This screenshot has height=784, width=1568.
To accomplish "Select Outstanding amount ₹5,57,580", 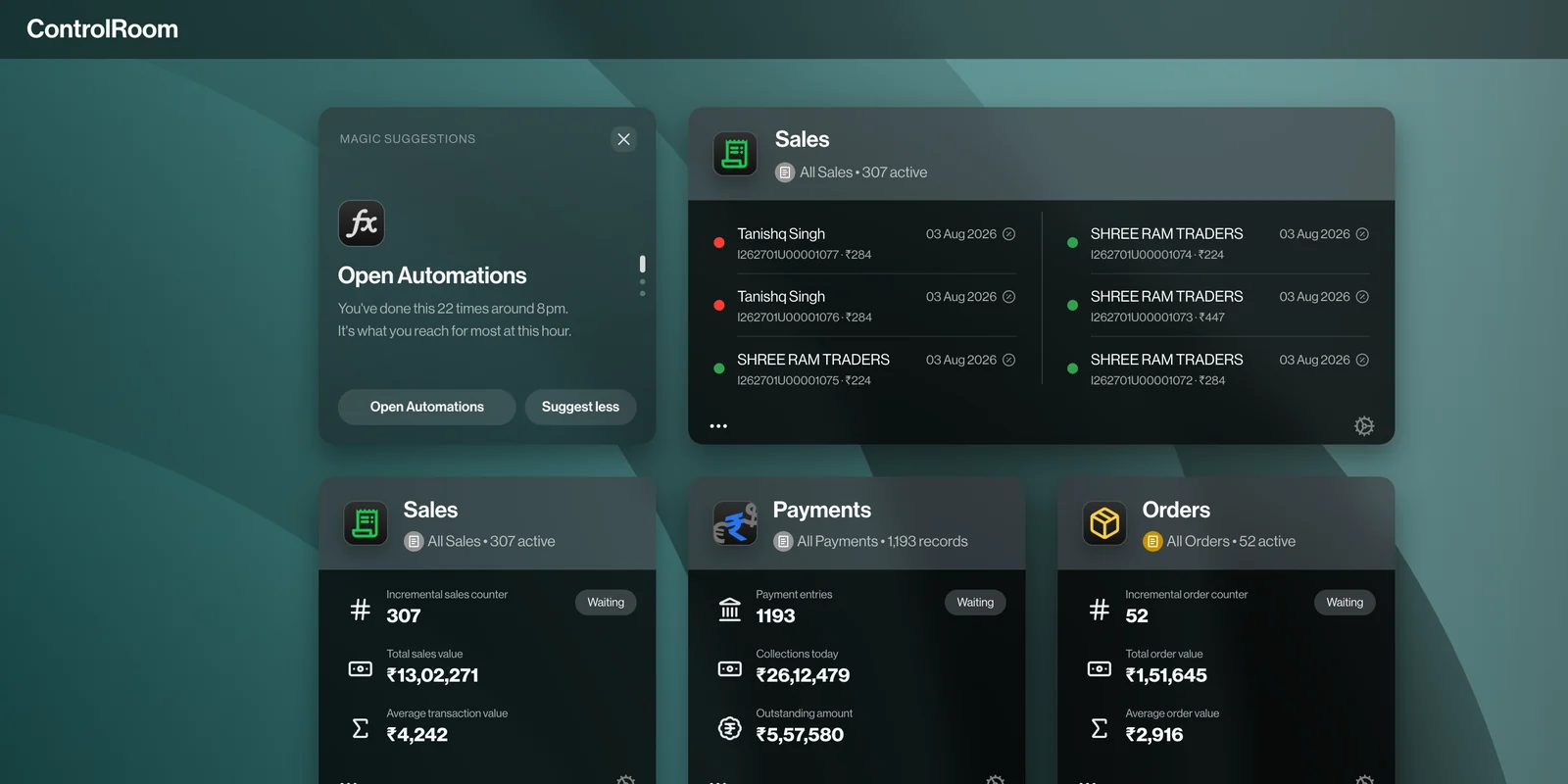I will [x=800, y=735].
